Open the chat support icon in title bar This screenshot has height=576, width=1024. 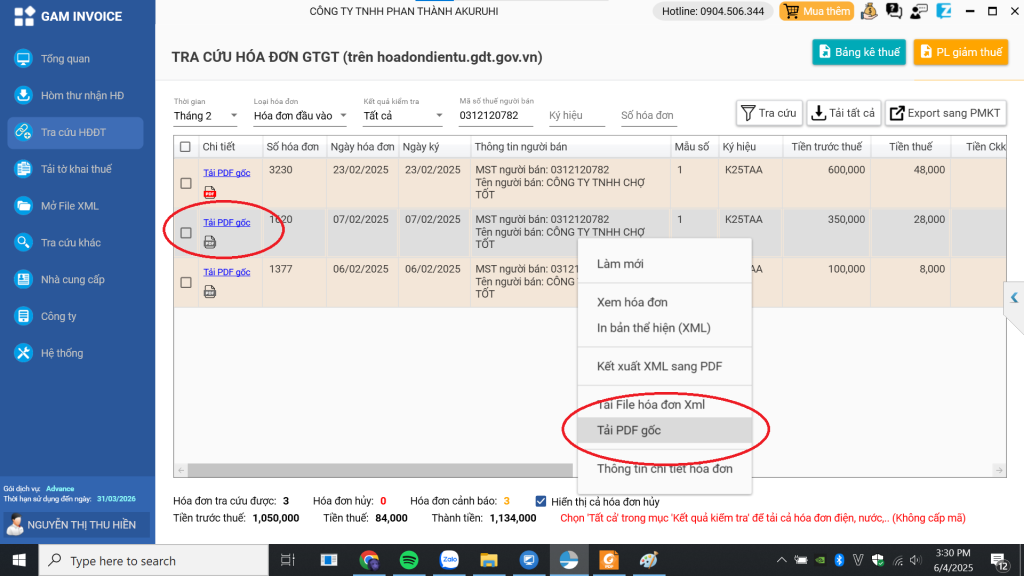click(x=893, y=11)
